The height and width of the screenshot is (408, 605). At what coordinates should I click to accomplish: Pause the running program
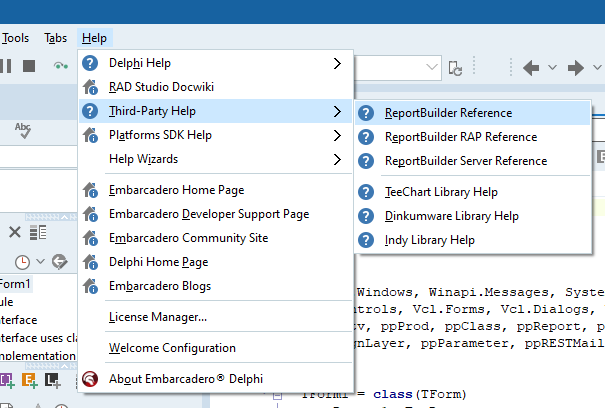(x=6, y=66)
